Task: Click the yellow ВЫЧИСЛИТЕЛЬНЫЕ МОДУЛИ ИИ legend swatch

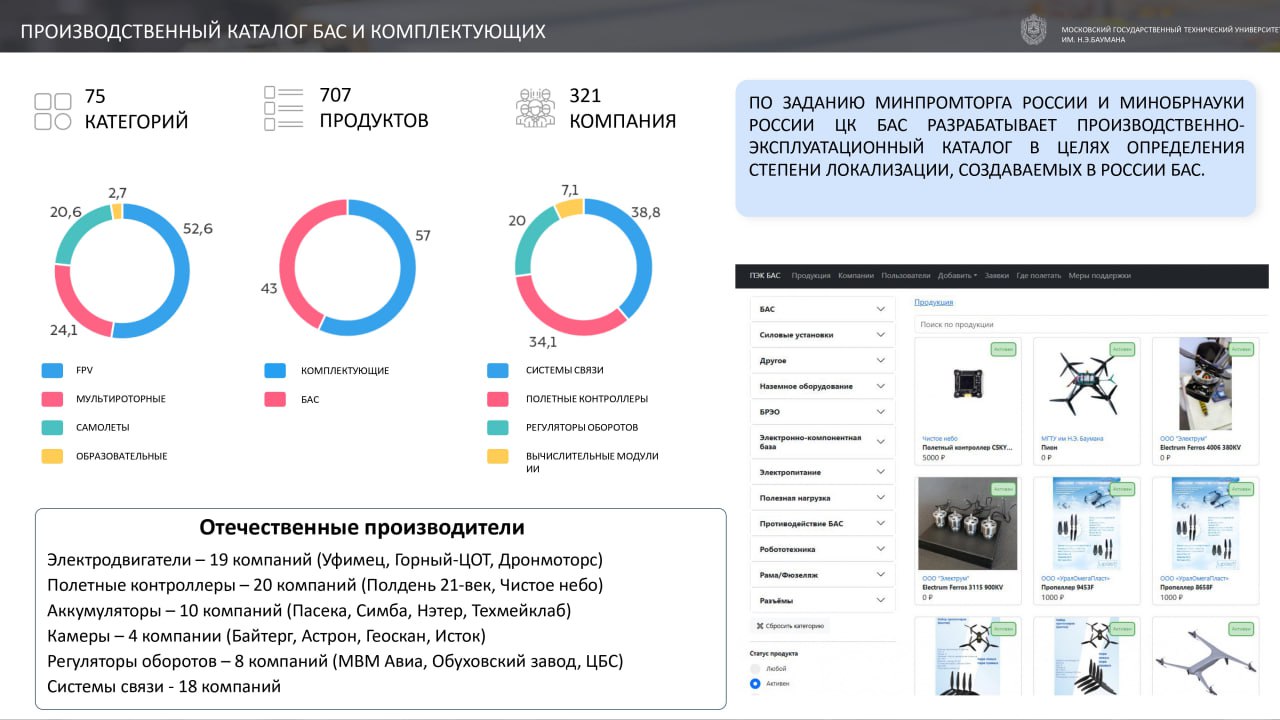Action: point(498,456)
